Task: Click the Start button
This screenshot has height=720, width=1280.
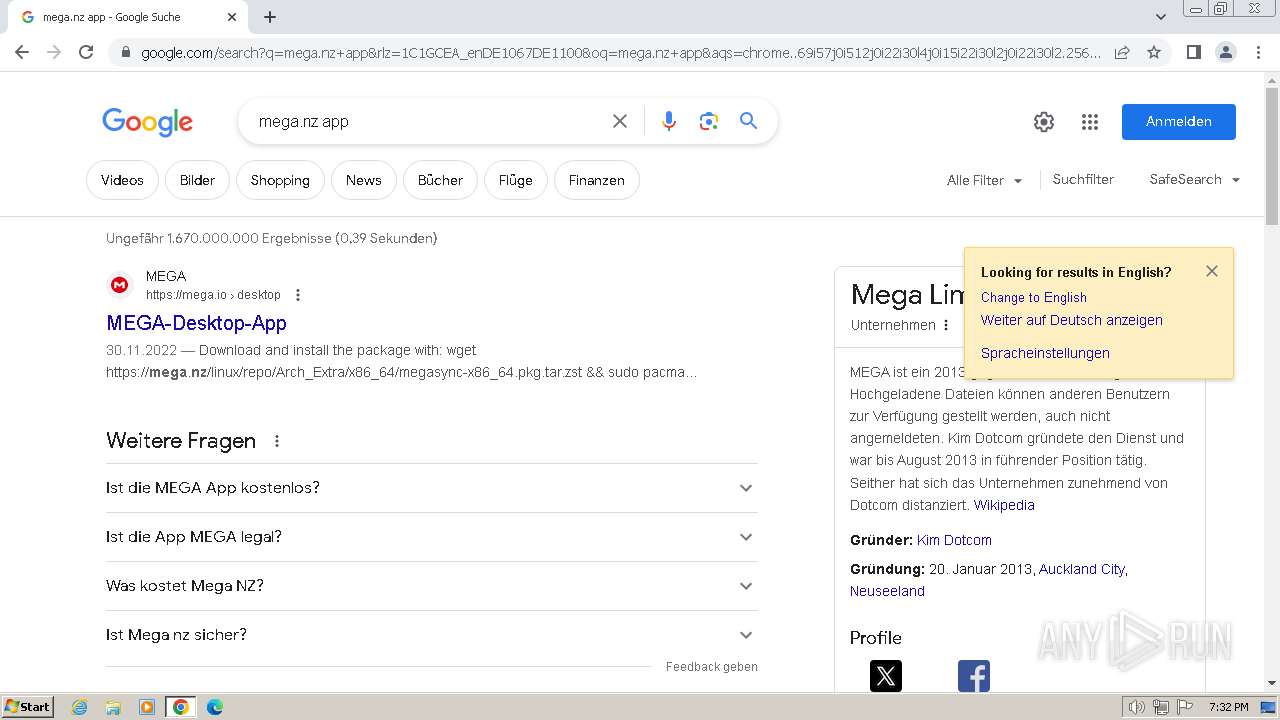Action: pos(27,707)
